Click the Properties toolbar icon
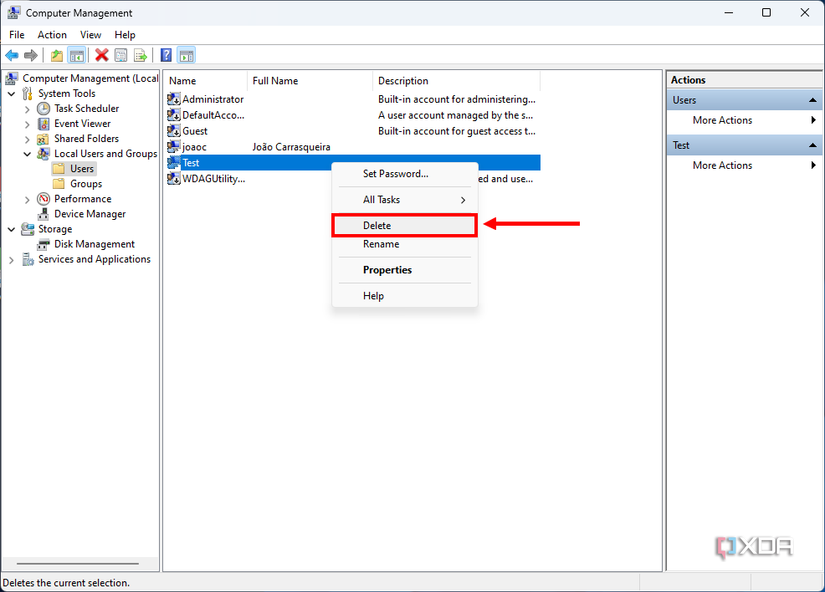 [121, 55]
